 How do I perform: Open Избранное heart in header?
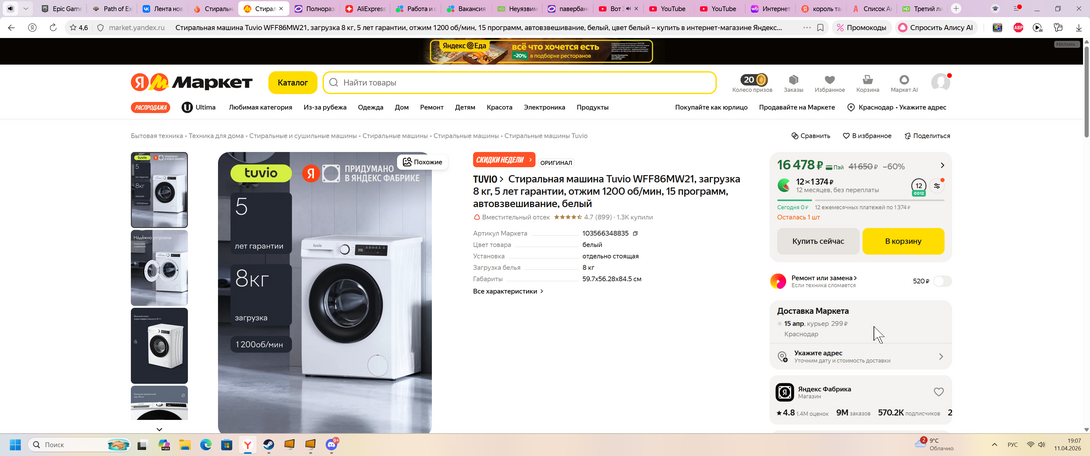click(x=829, y=83)
